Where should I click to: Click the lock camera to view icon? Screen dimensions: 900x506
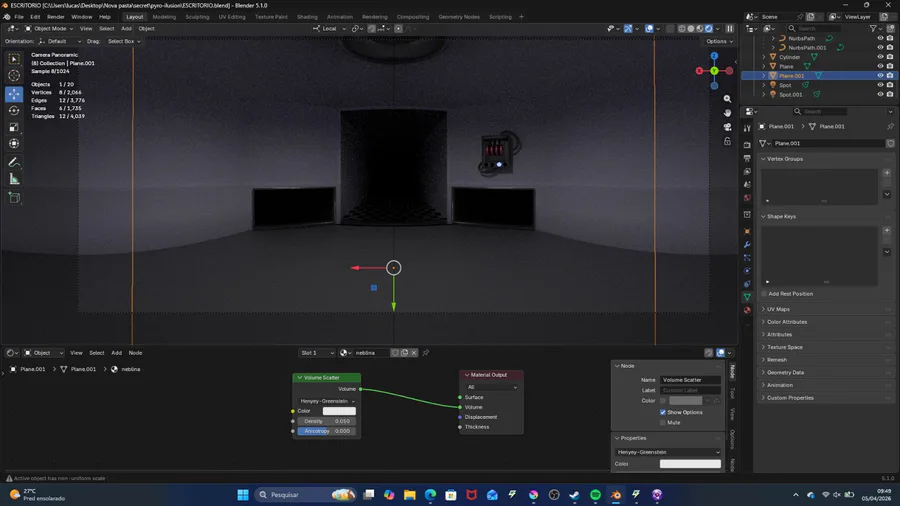[x=727, y=141]
